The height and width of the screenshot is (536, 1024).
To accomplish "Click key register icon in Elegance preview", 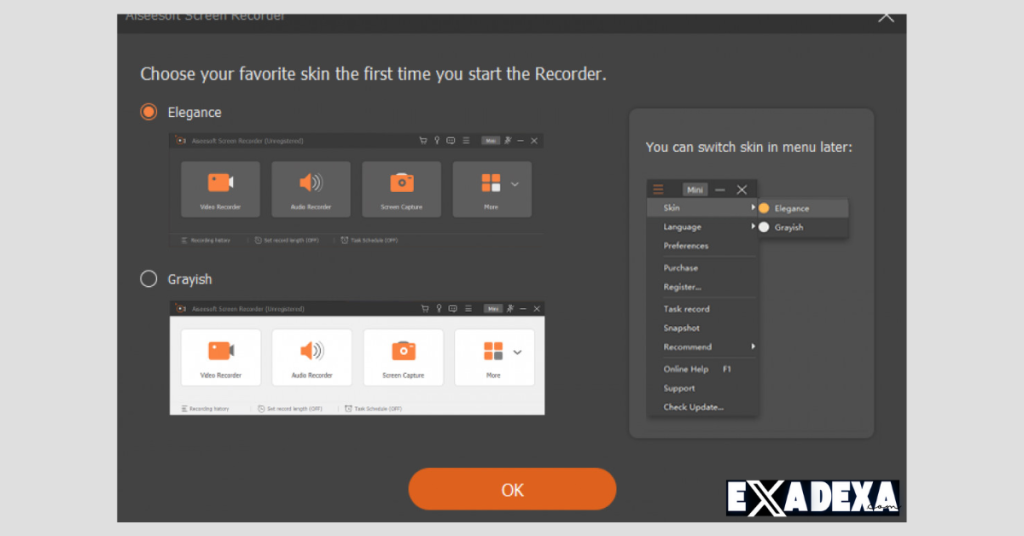I will click(437, 140).
